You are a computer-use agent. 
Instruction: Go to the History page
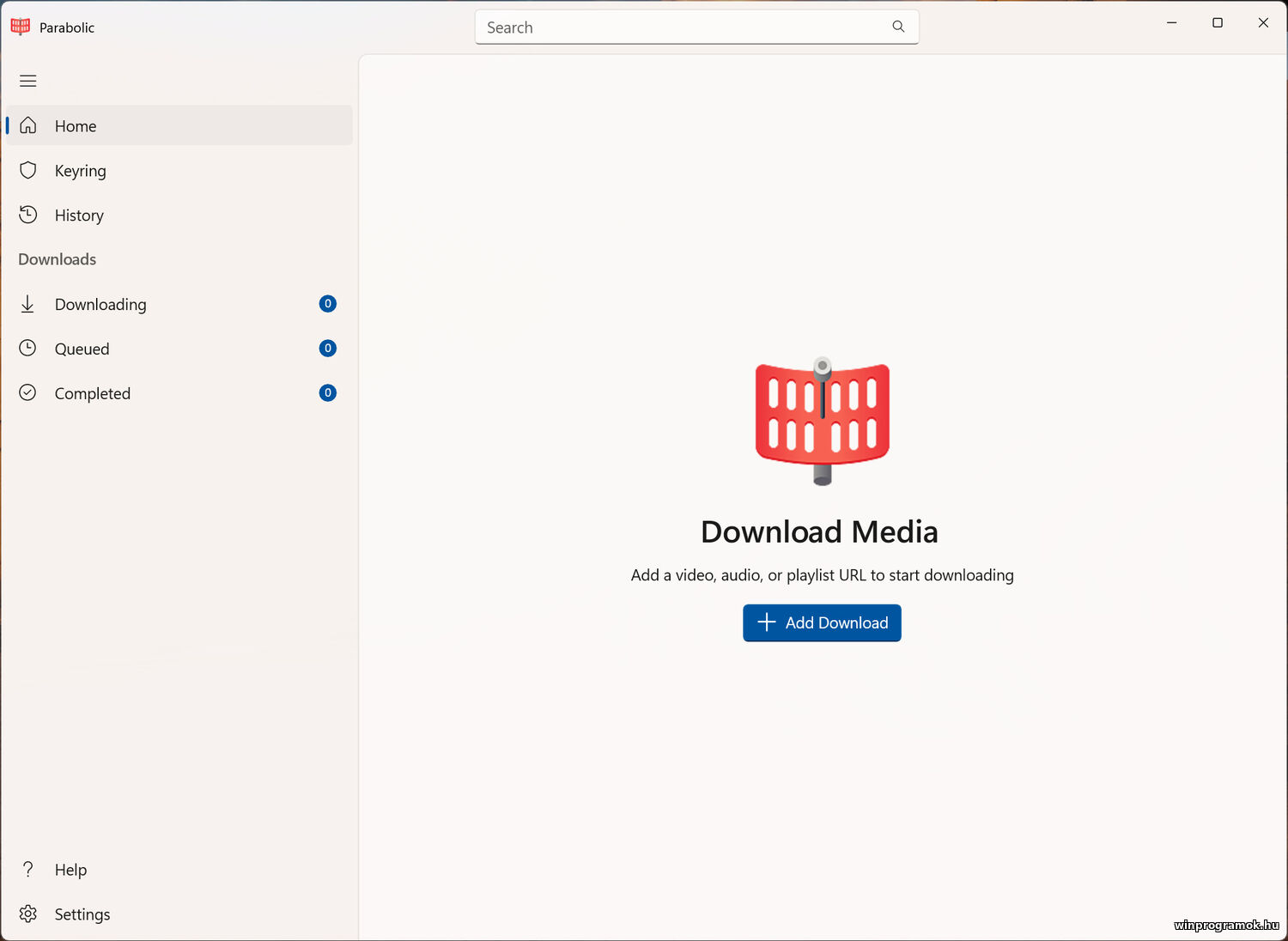pyautogui.click(x=79, y=216)
